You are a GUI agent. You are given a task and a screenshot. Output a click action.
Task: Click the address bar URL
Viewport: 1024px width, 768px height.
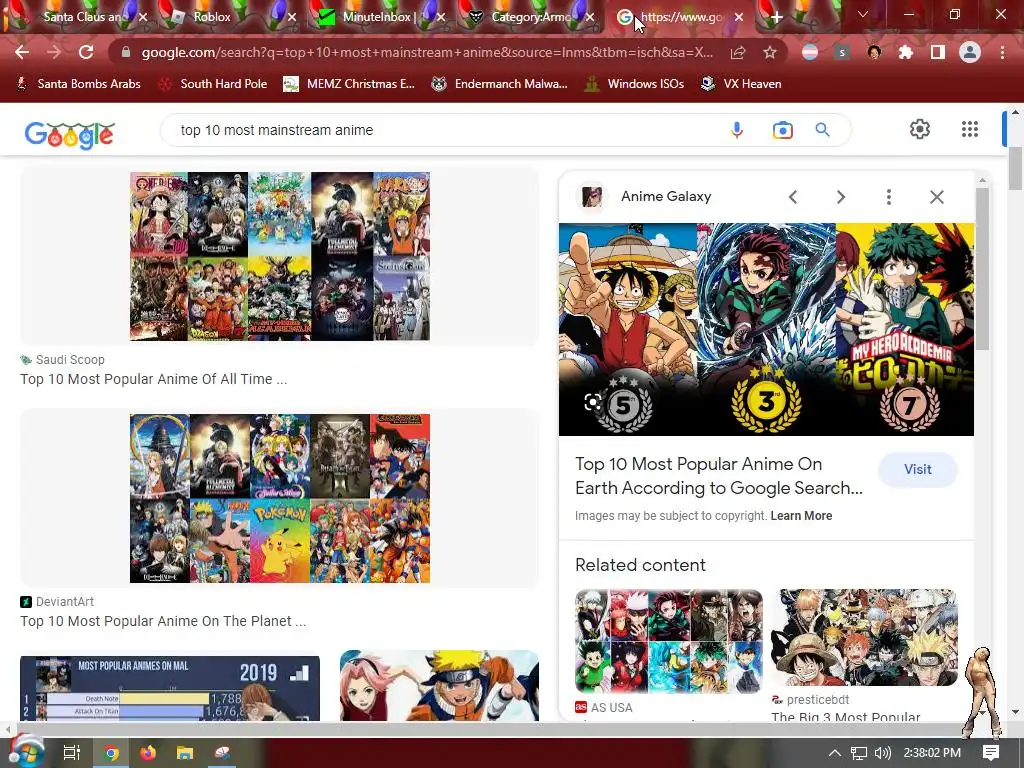coord(427,52)
